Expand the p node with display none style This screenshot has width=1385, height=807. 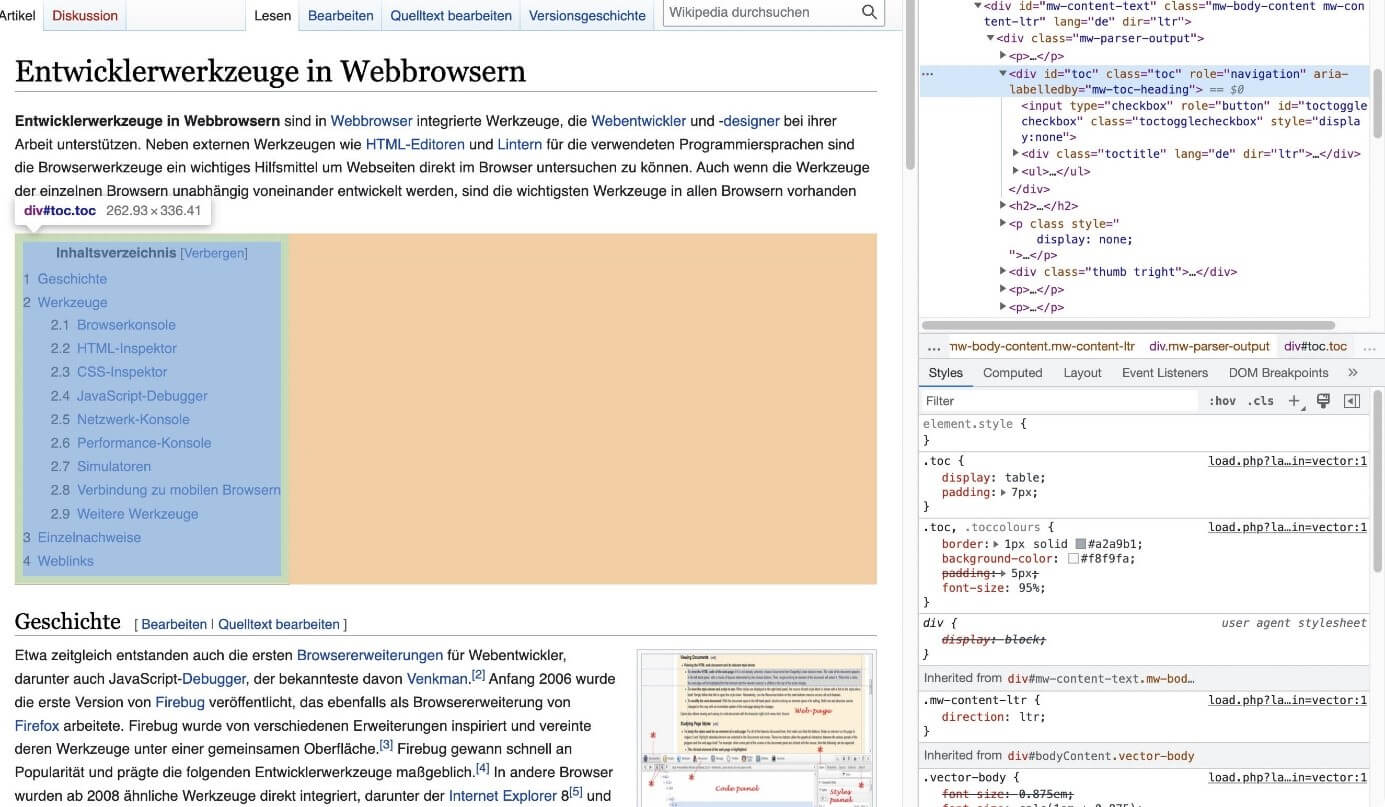tap(1003, 224)
